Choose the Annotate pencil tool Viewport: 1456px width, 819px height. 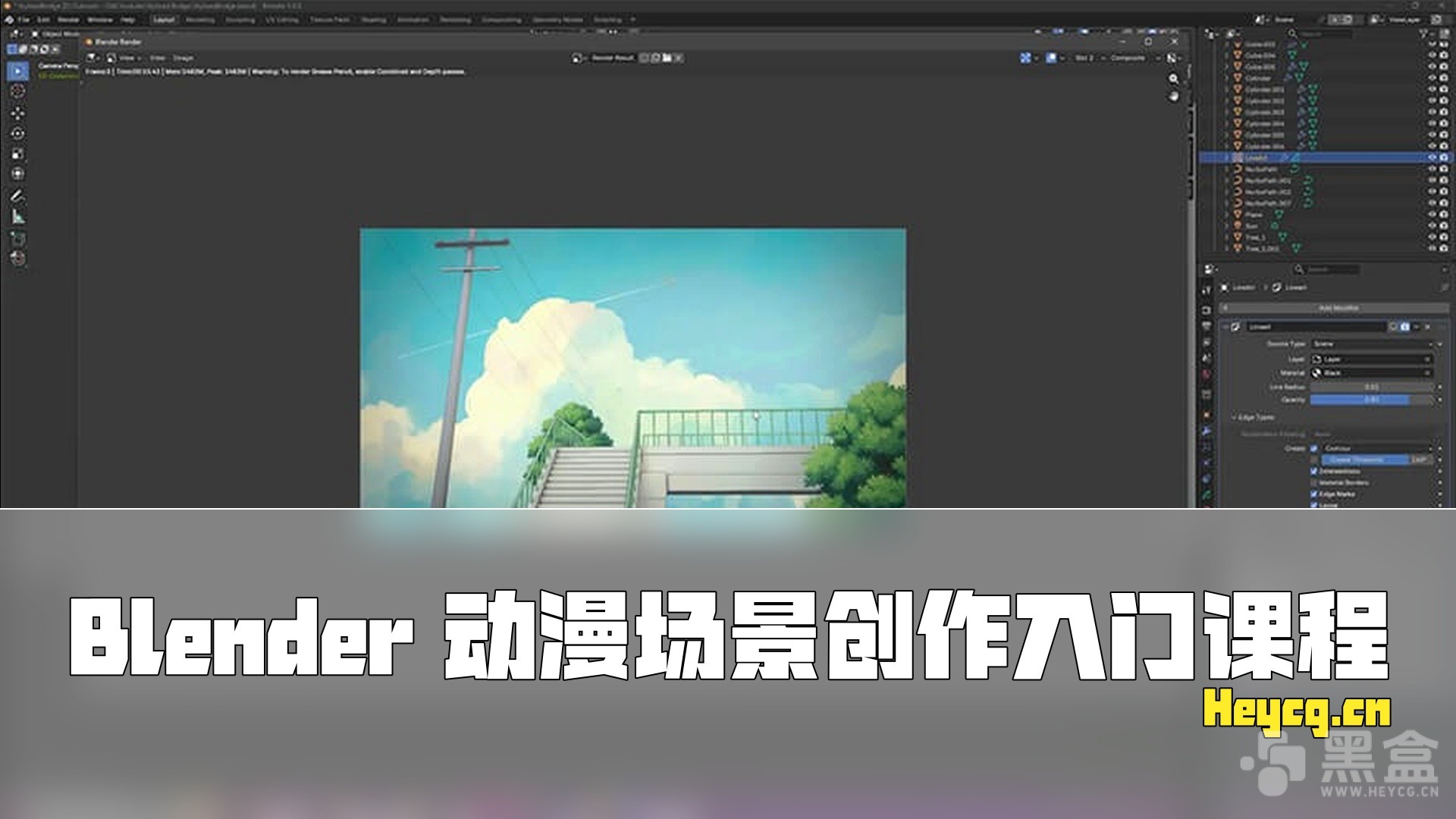[18, 196]
